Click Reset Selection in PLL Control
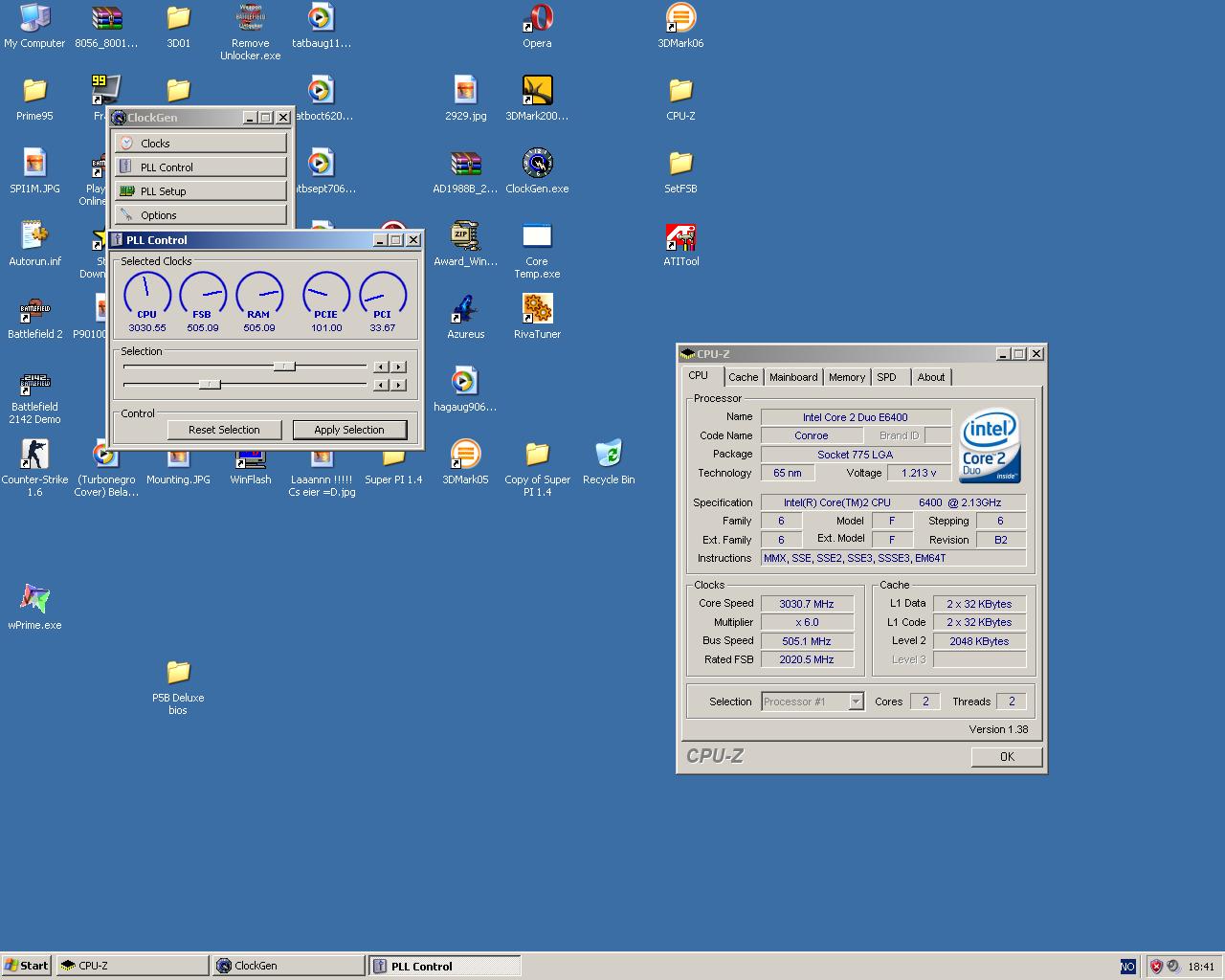The width and height of the screenshot is (1225, 980). pos(224,430)
